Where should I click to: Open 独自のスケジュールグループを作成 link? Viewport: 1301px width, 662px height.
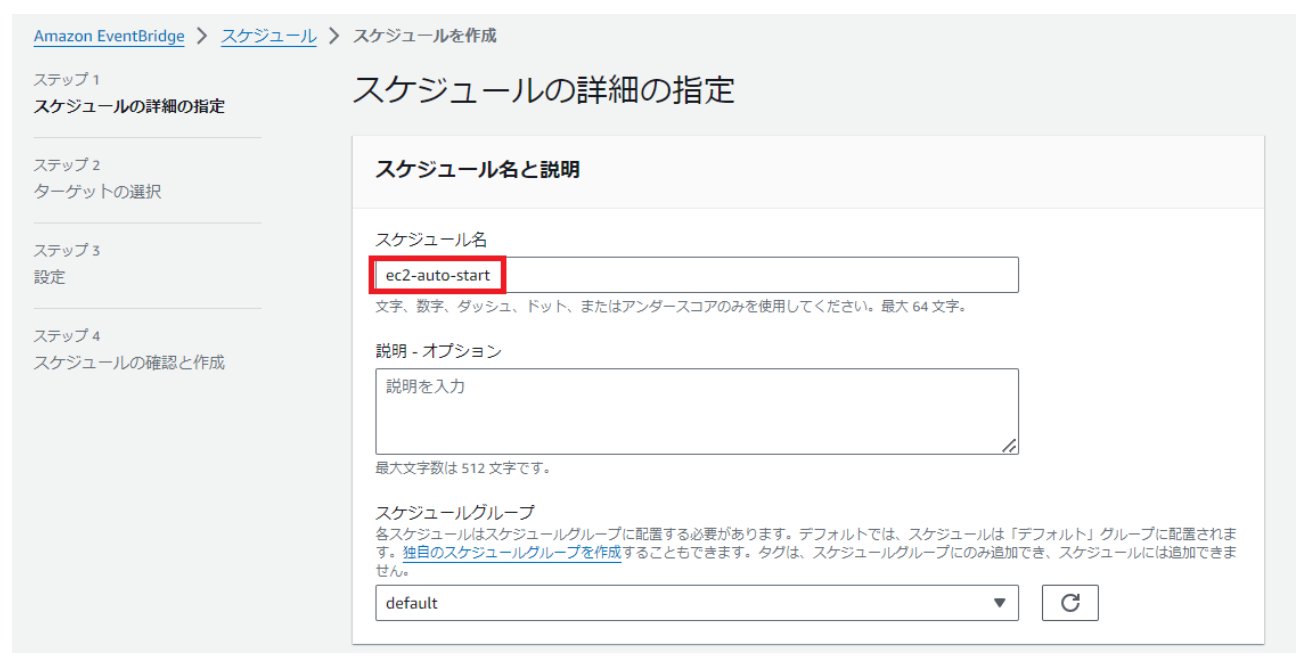pos(512,553)
